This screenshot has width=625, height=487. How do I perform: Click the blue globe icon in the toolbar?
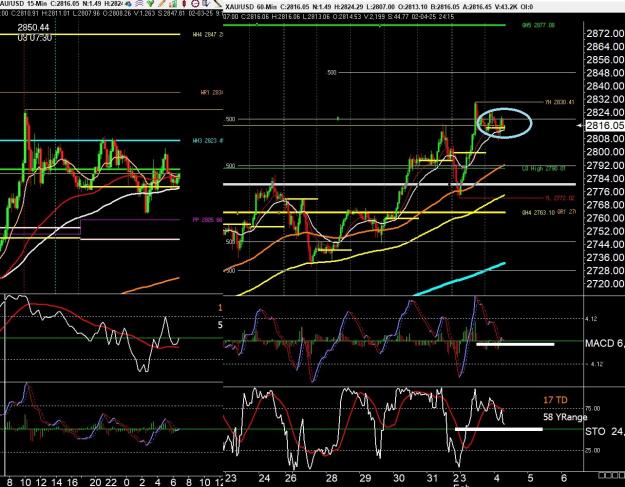coord(129,4)
